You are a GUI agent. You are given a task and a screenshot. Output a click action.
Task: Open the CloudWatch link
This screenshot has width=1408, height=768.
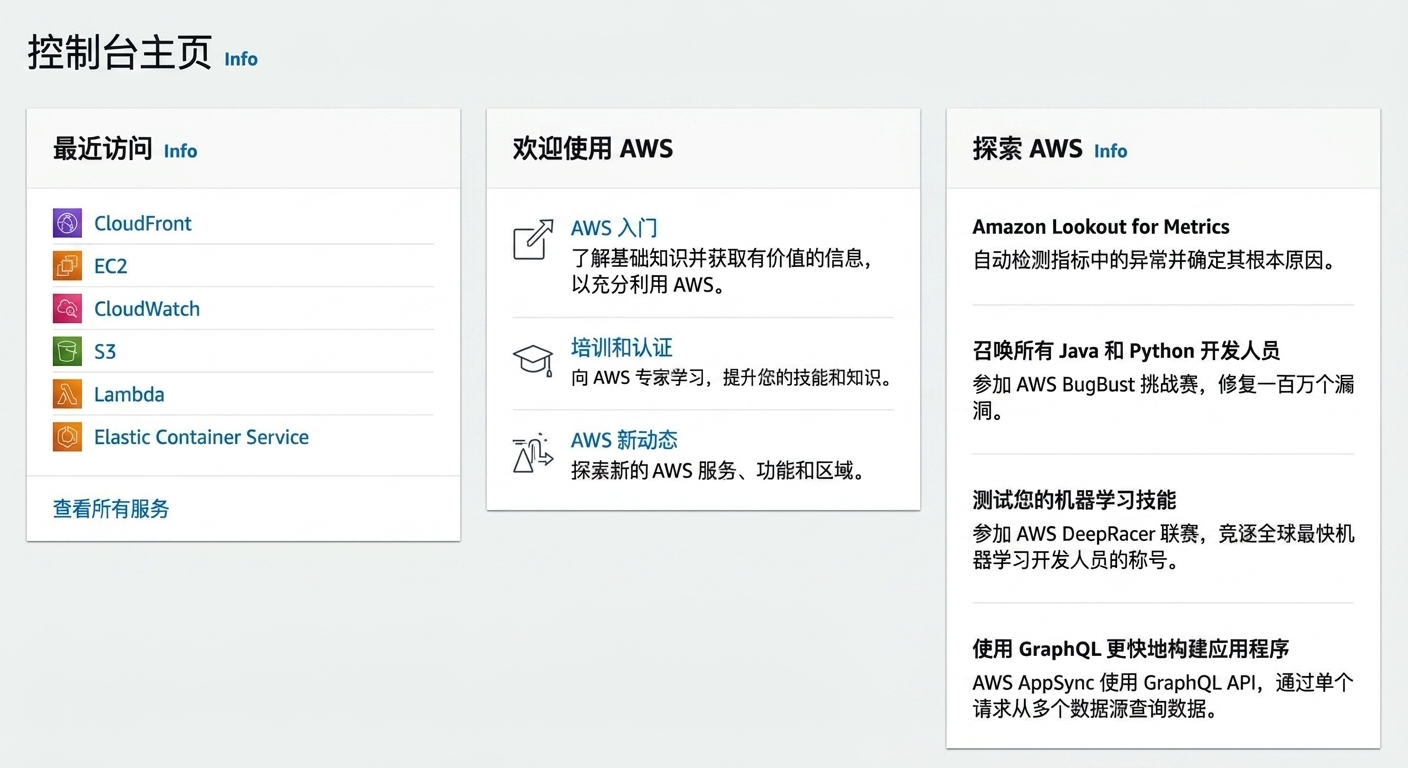(147, 309)
